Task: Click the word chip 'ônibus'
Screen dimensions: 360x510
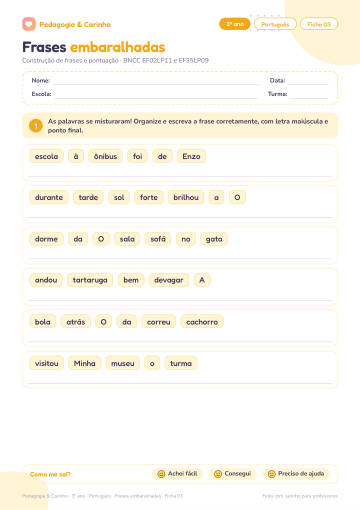Action: 105,156
